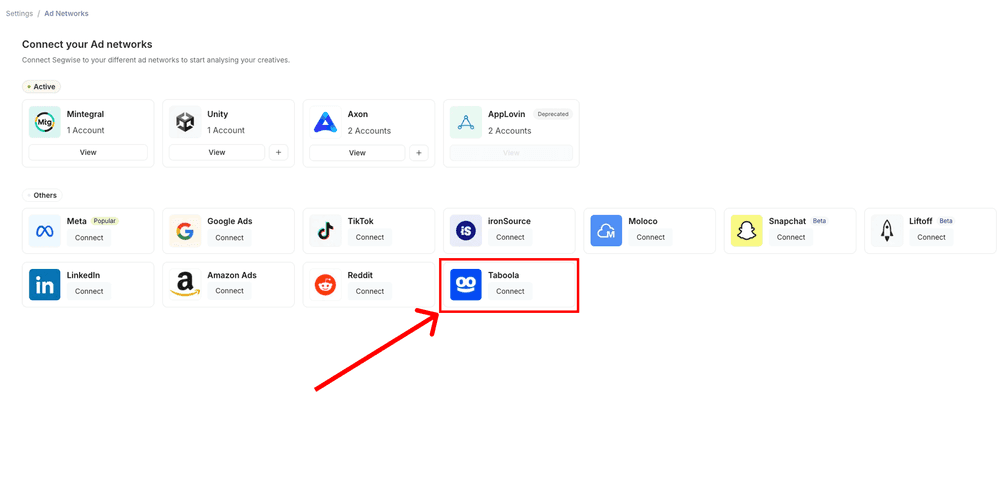Click the Active section label
This screenshot has width=1000, height=490.
(41, 86)
